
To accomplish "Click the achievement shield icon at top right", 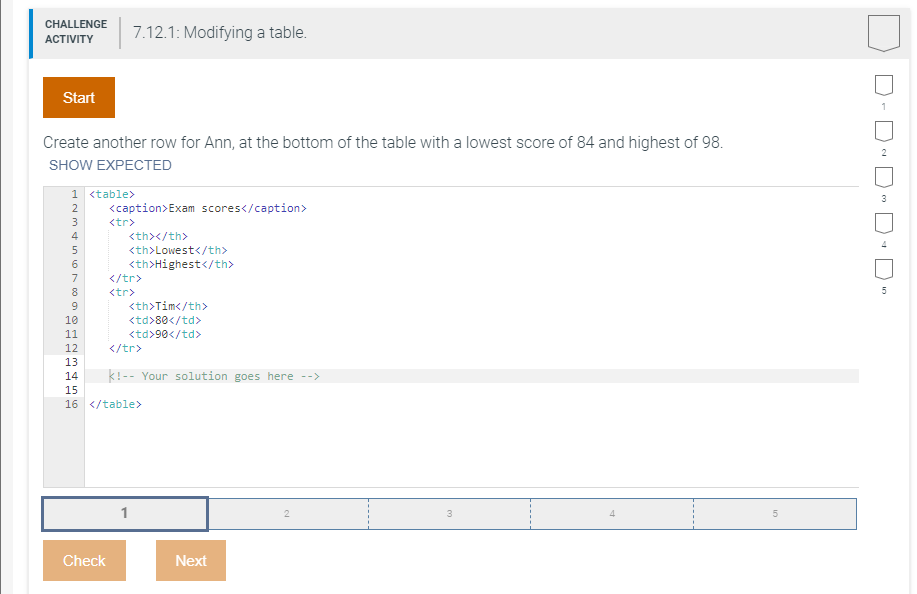I will coord(884,33).
